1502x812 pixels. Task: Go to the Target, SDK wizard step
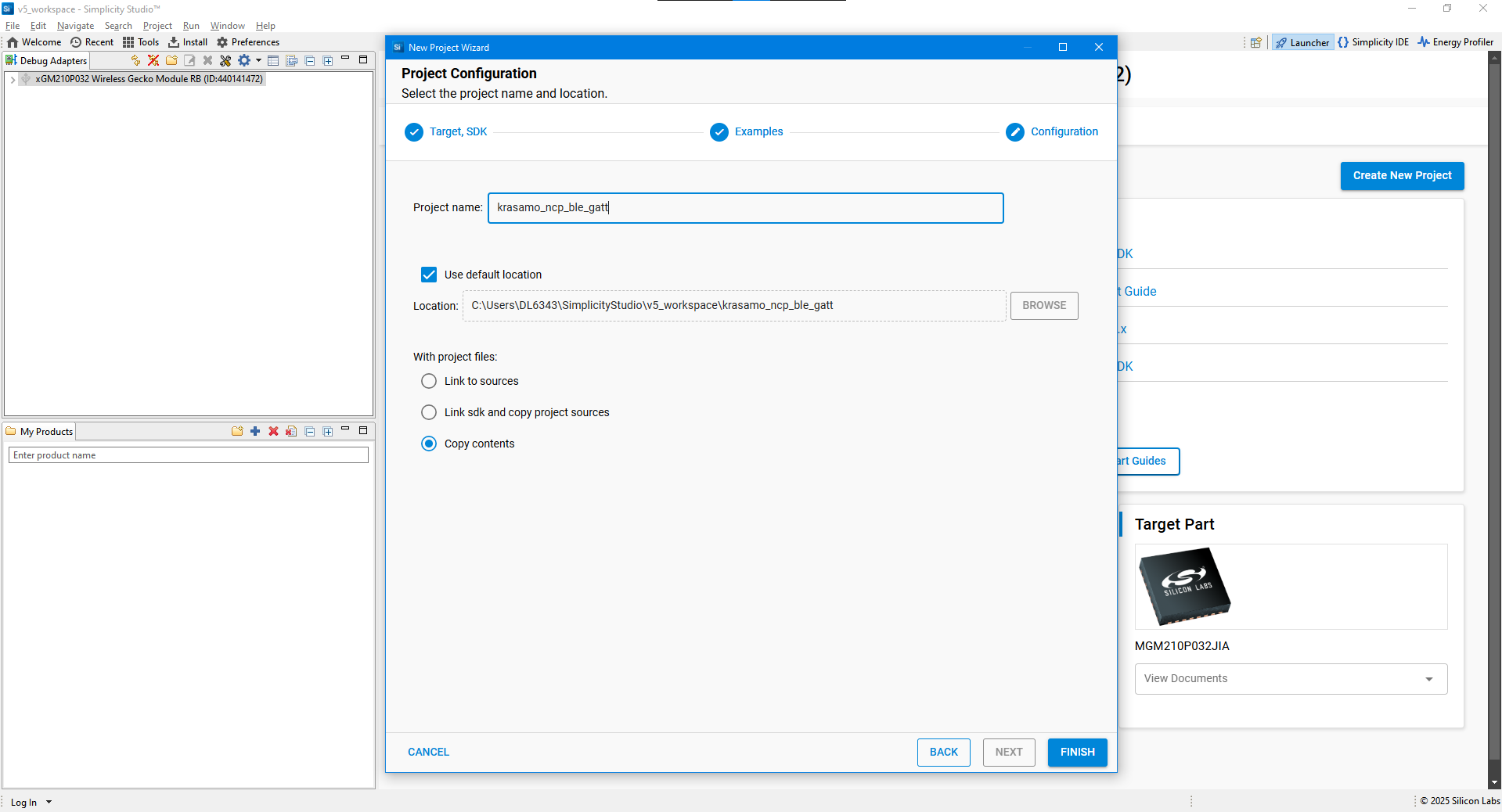click(446, 132)
